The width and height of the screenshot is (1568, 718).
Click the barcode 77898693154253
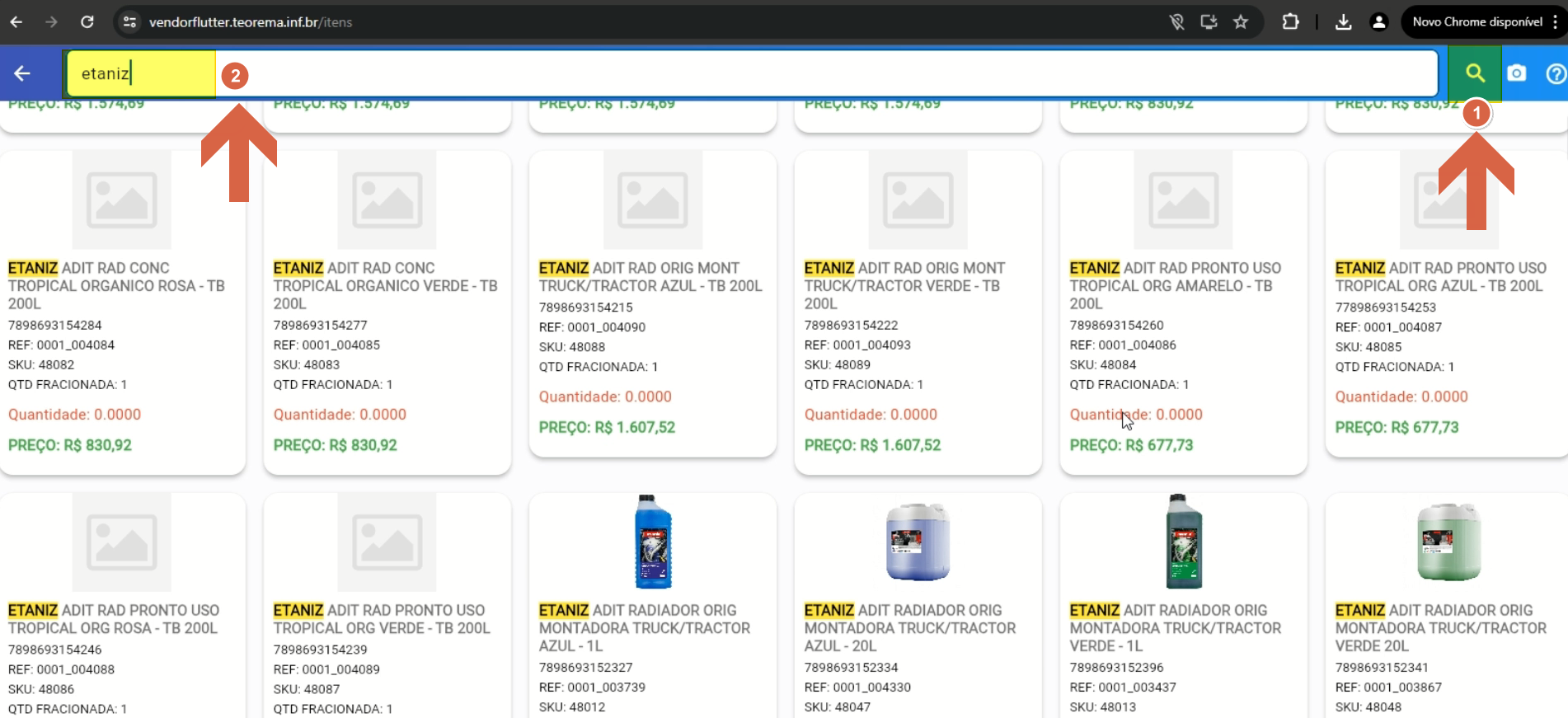click(x=1386, y=307)
